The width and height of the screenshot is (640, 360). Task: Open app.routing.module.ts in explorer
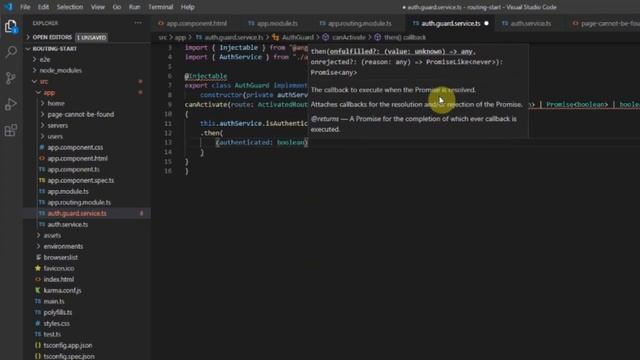click(x=79, y=202)
